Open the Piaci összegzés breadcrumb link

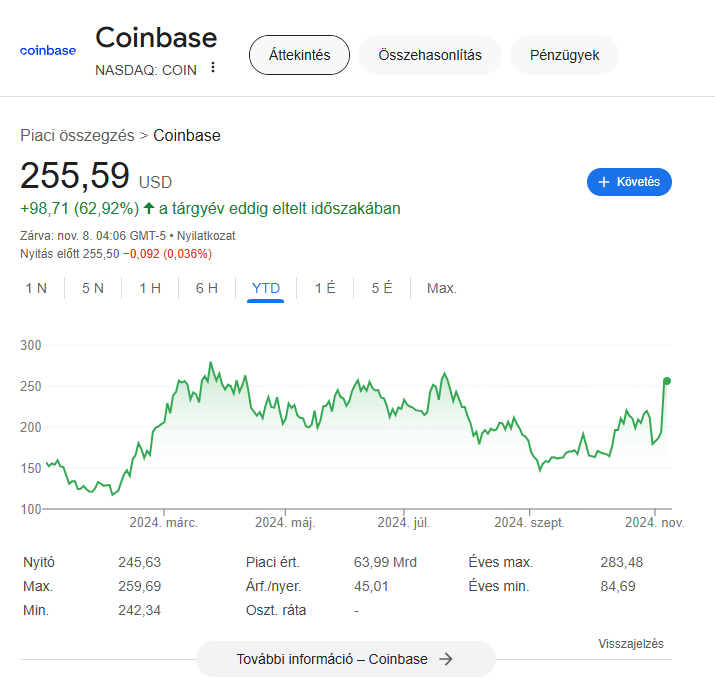(77, 135)
